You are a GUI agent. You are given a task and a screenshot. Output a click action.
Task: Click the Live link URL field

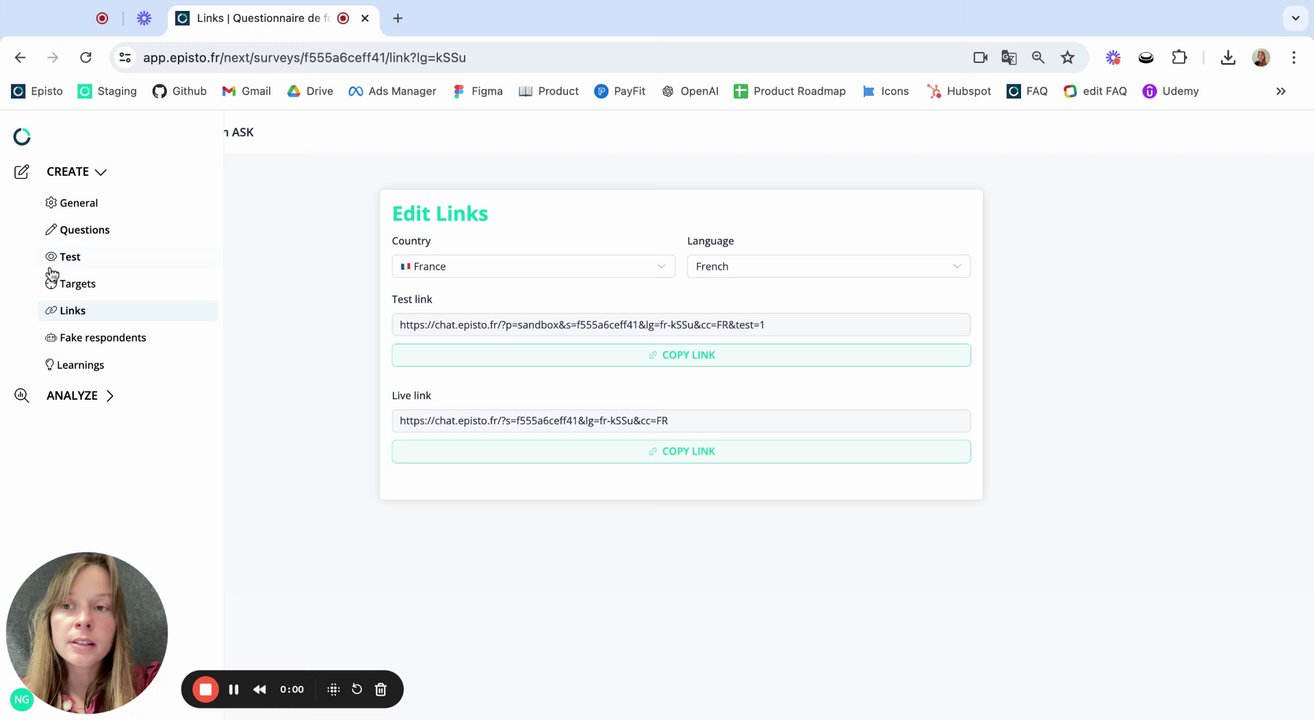[681, 421]
